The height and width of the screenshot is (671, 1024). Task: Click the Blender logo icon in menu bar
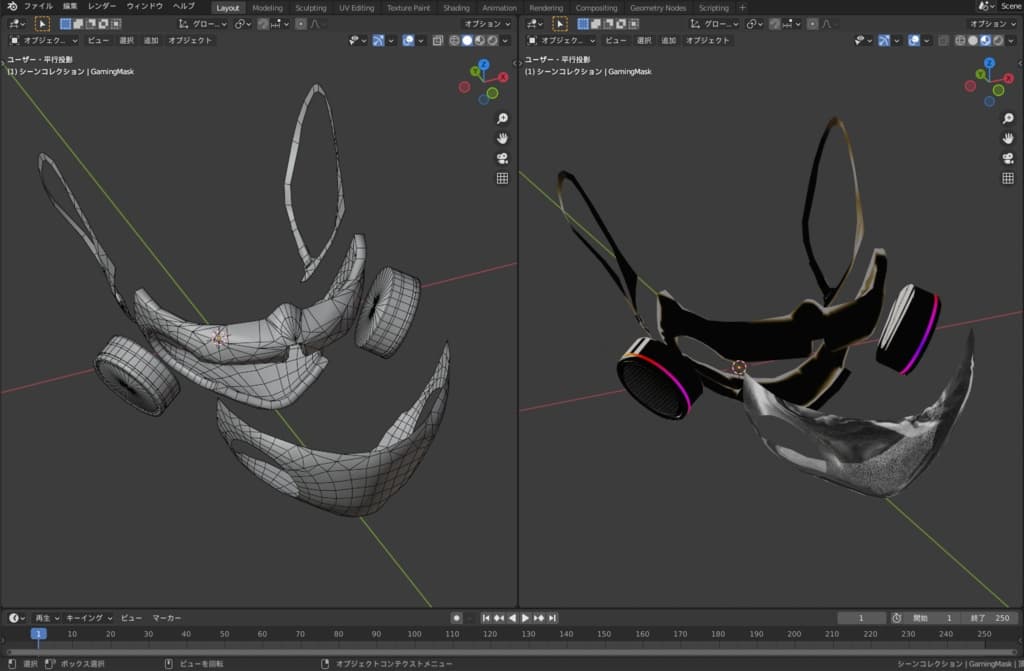(12, 7)
